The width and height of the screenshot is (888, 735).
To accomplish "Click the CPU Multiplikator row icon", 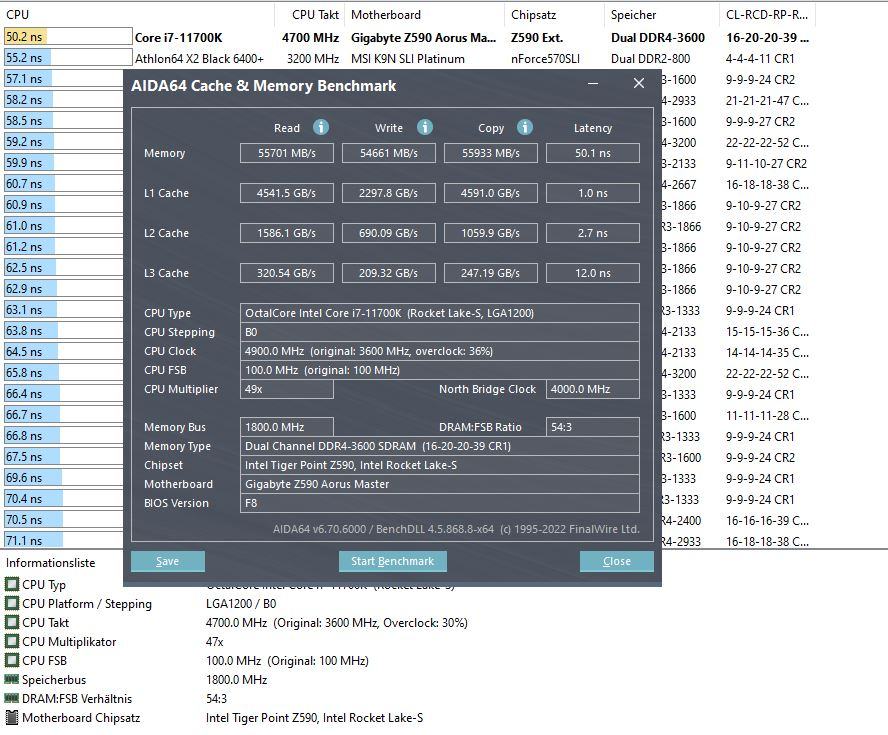I will 11,641.
